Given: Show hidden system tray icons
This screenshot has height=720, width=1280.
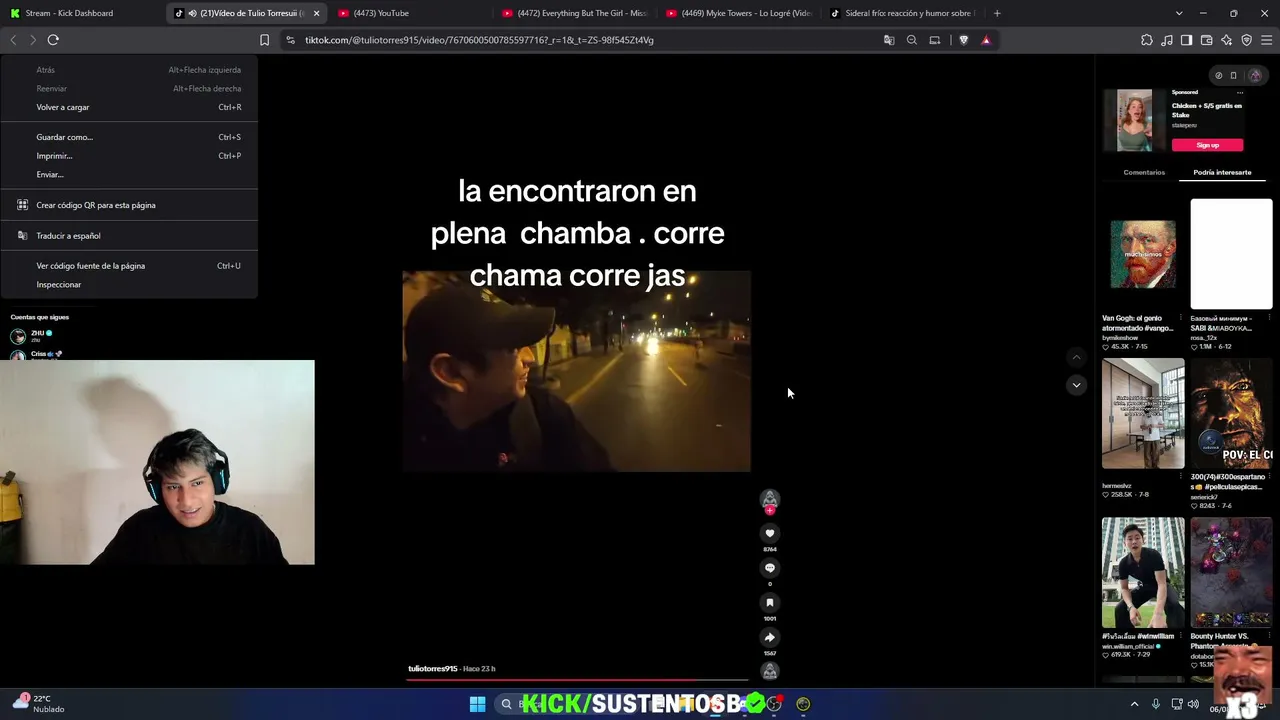Looking at the screenshot, I should (x=1134, y=704).
